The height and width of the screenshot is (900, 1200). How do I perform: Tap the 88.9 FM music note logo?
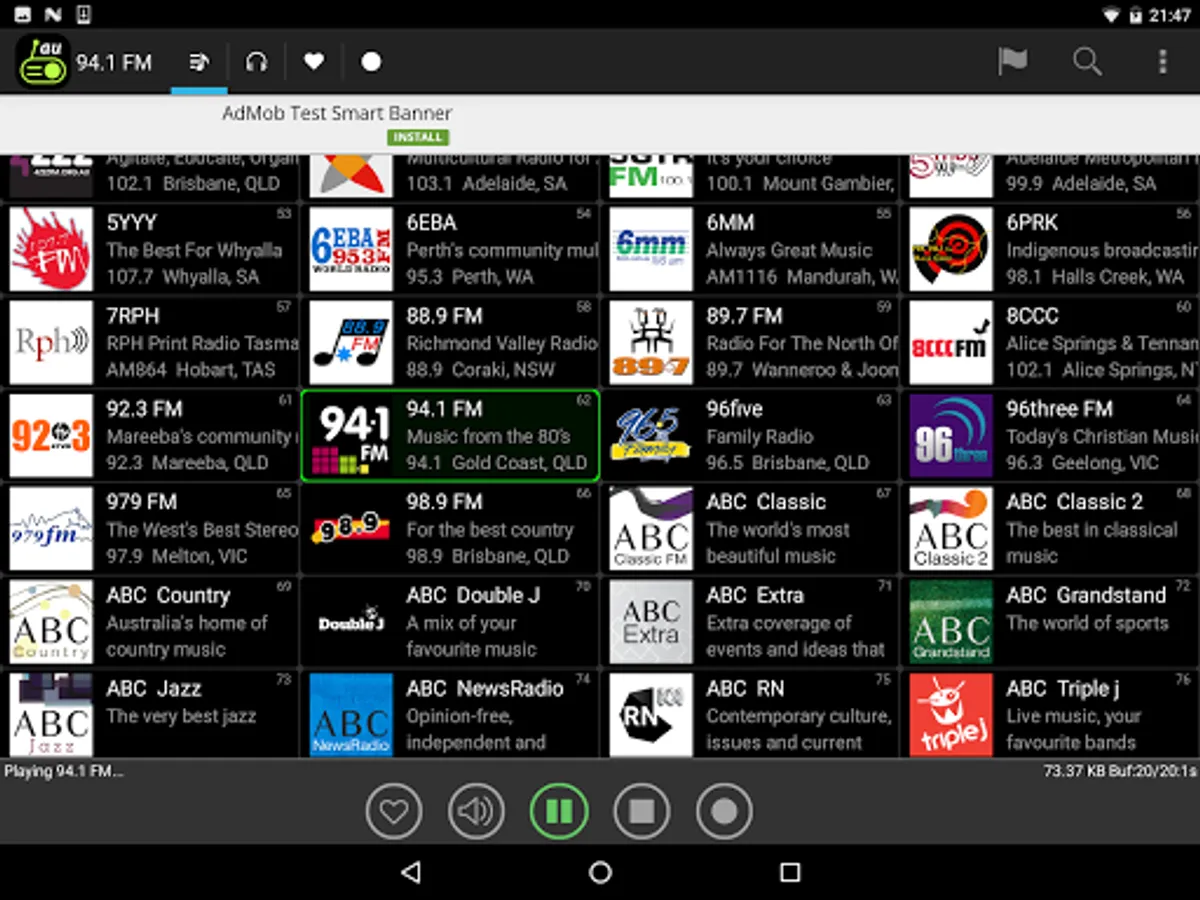tap(351, 342)
